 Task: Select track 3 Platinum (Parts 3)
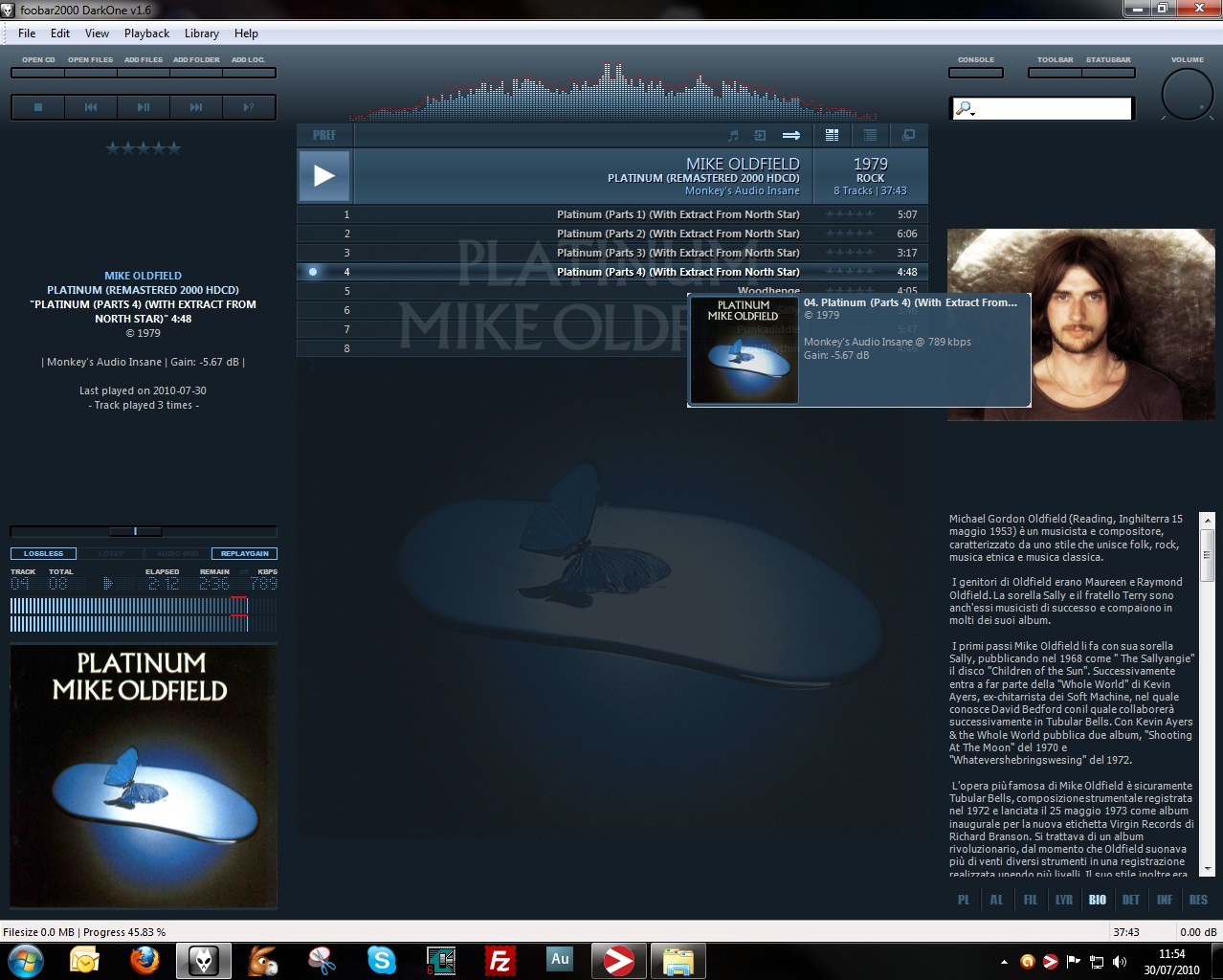pos(612,253)
